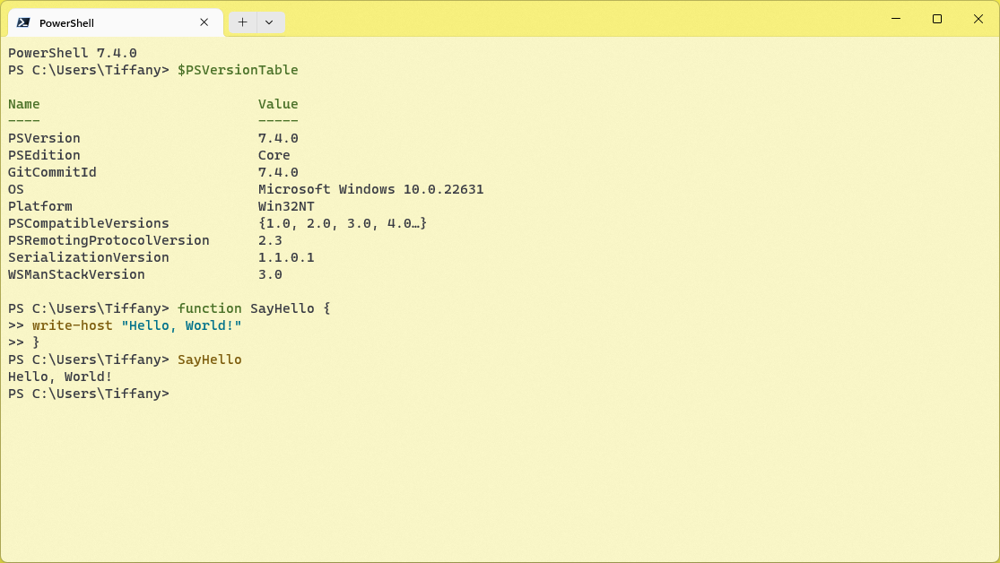Click the Value column header

(x=278, y=104)
